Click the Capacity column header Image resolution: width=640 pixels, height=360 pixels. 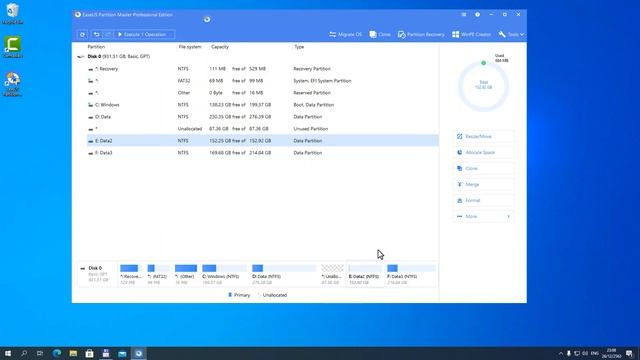point(220,47)
